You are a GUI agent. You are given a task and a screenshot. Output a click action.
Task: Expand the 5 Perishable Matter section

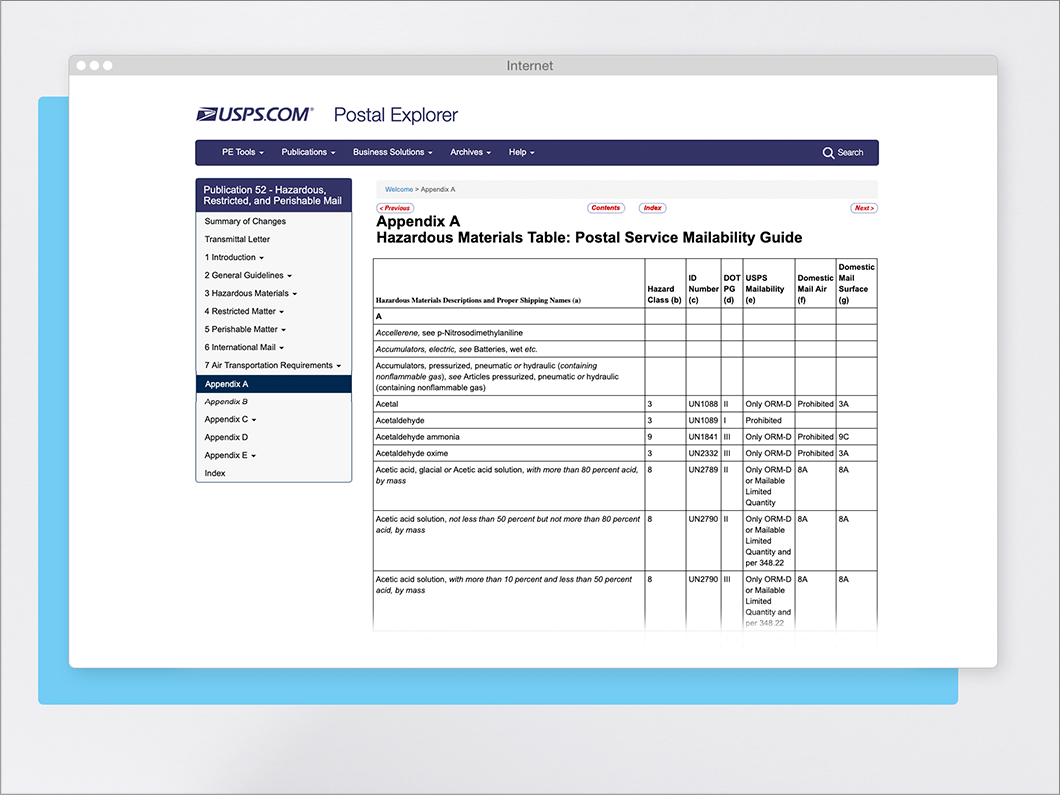(x=245, y=329)
